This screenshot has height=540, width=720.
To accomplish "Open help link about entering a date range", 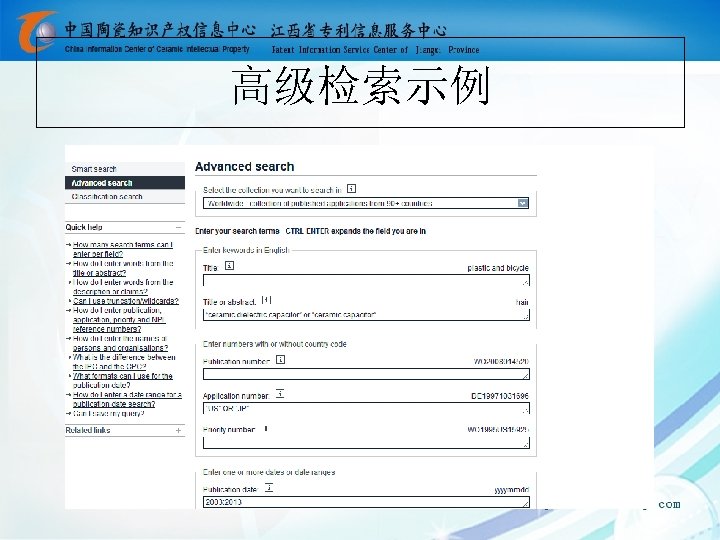I will (x=127, y=399).
